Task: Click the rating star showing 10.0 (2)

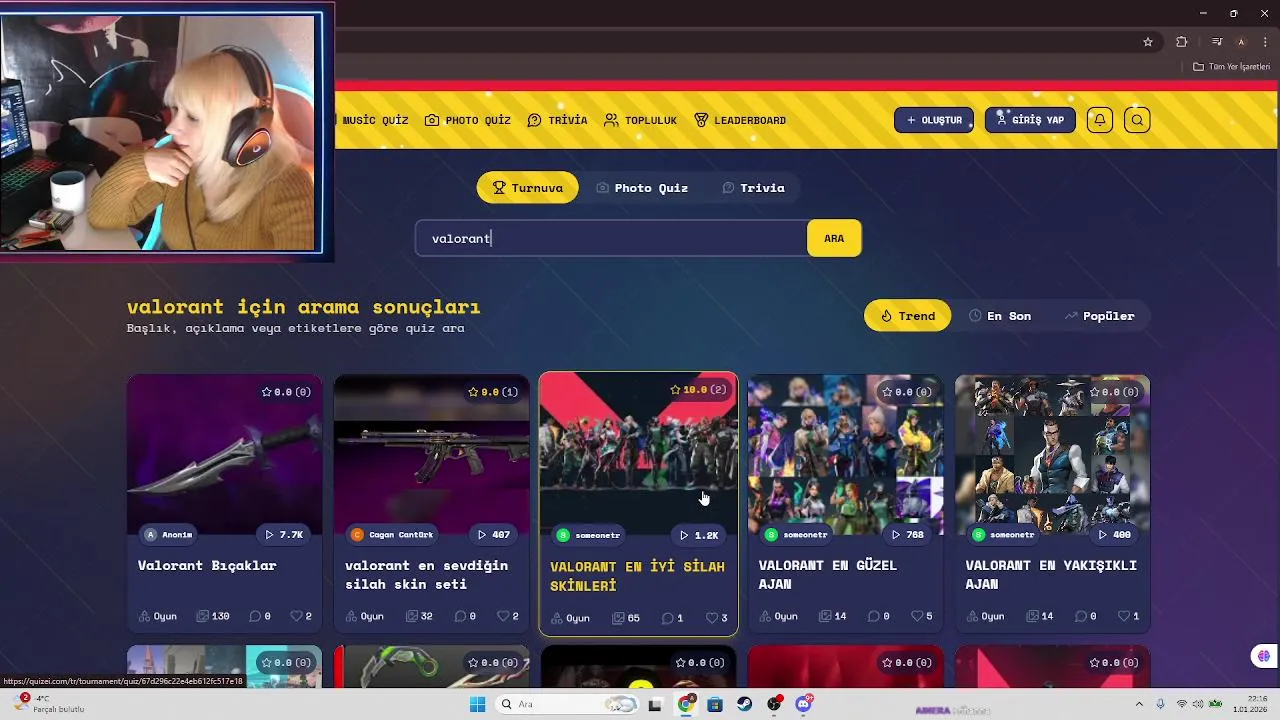Action: pos(675,390)
